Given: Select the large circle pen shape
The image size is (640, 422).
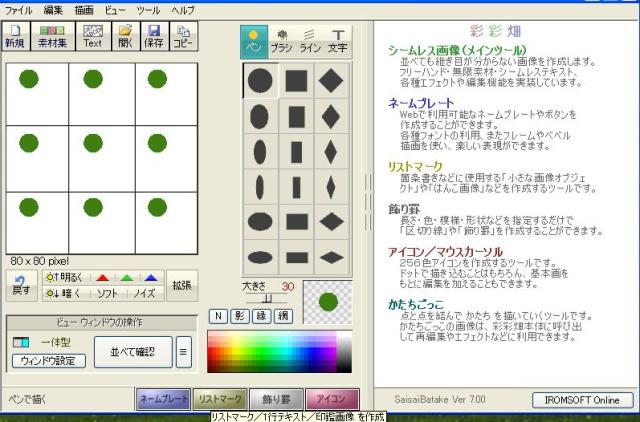Looking at the screenshot, I should pyautogui.click(x=260, y=81).
